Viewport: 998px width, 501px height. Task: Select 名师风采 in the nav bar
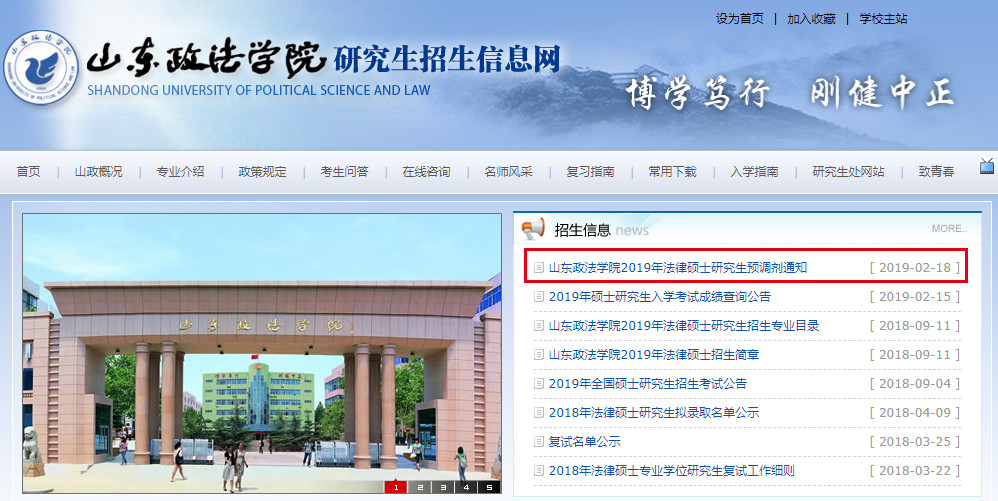coord(509,171)
